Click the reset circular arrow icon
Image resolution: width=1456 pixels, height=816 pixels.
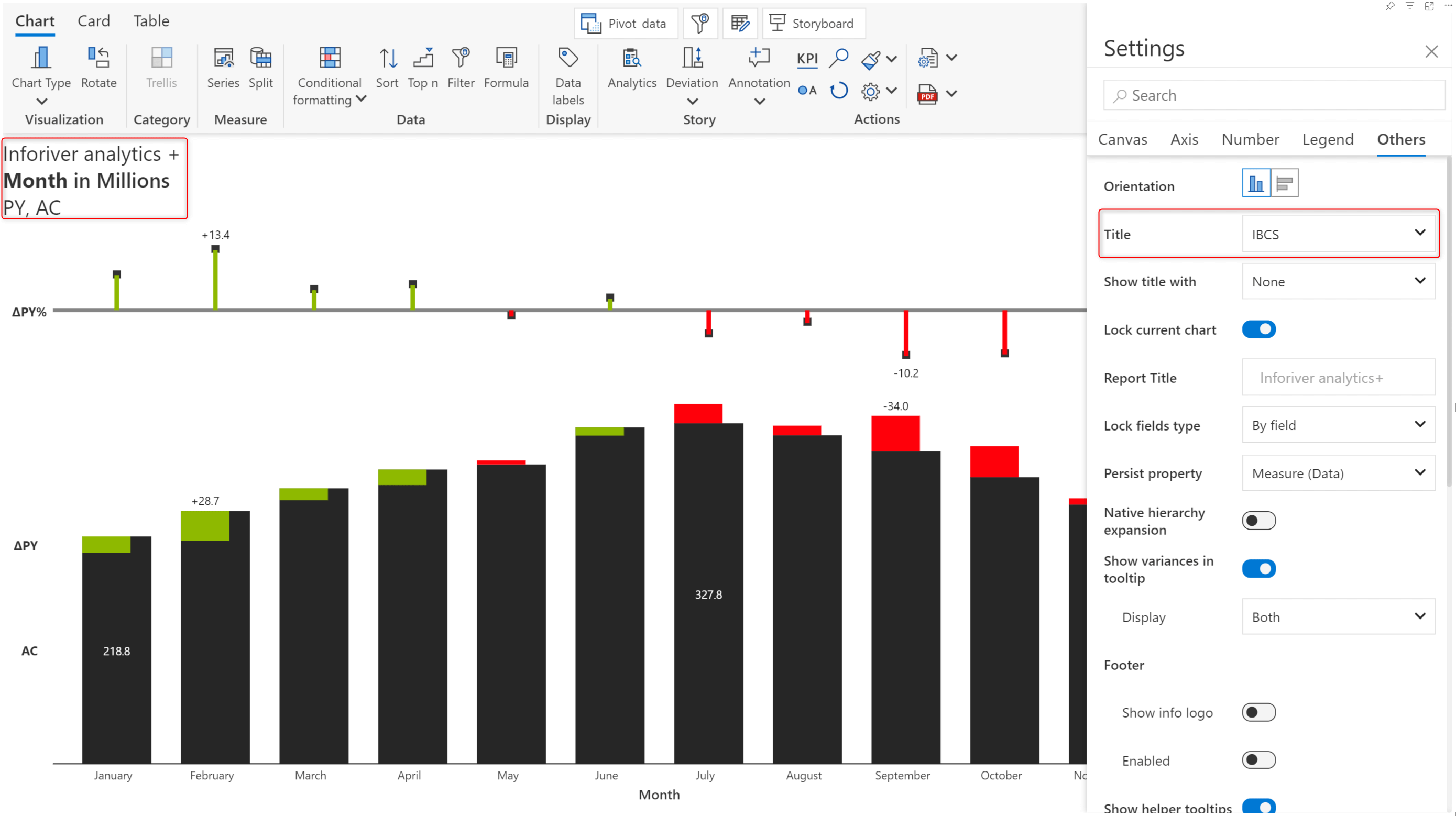click(839, 91)
